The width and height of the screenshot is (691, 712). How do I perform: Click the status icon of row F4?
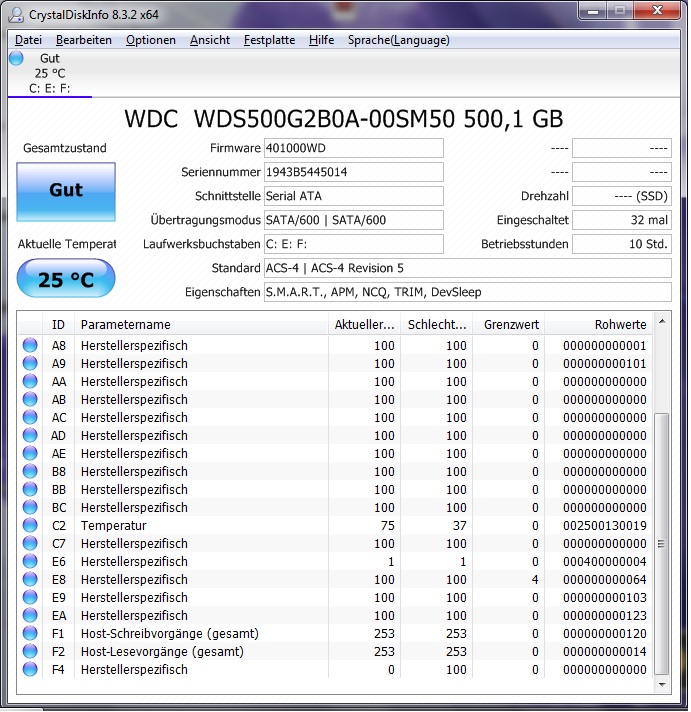pos(30,669)
